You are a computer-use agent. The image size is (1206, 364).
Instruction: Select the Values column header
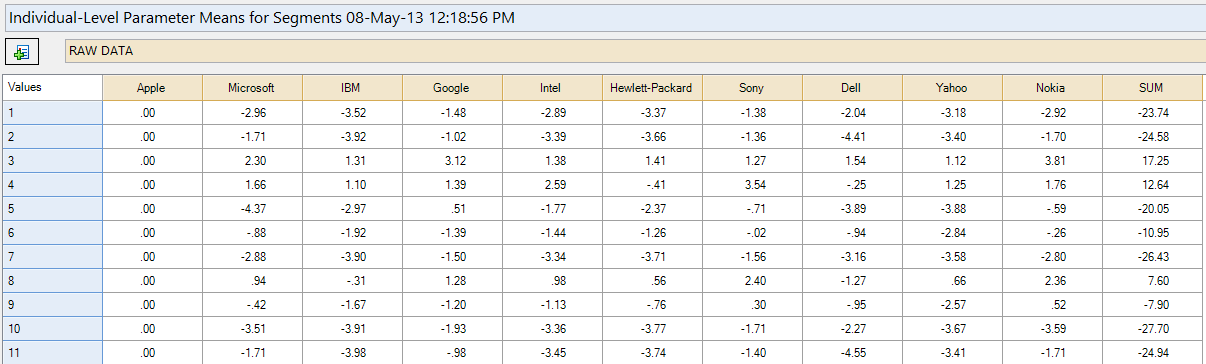(x=51, y=87)
